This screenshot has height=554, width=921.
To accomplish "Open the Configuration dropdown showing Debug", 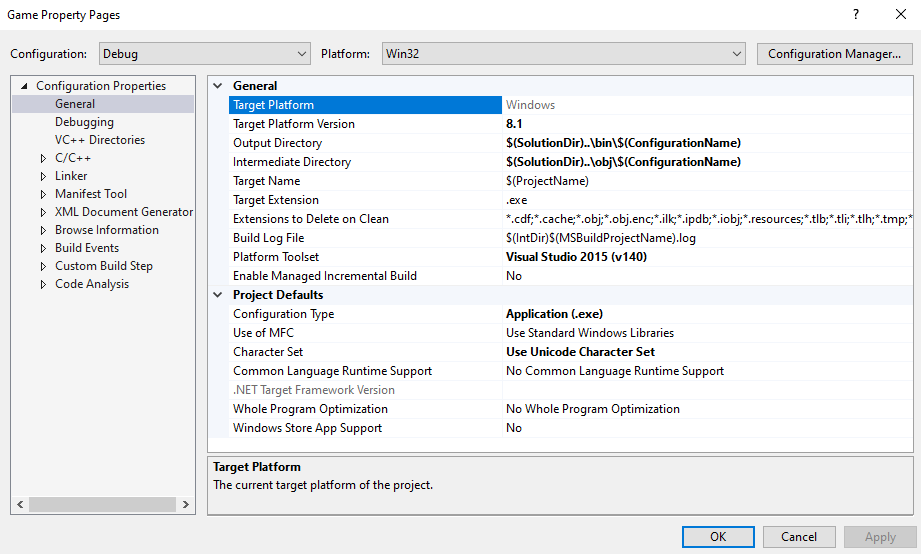I will [x=204, y=53].
